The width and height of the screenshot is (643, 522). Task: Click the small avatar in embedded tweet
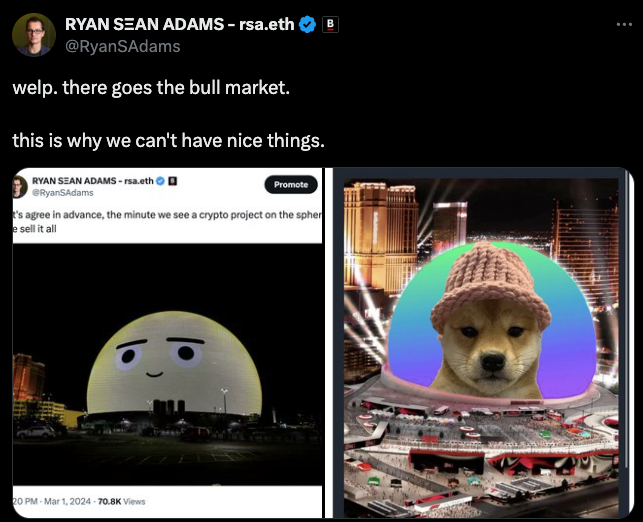(20, 187)
